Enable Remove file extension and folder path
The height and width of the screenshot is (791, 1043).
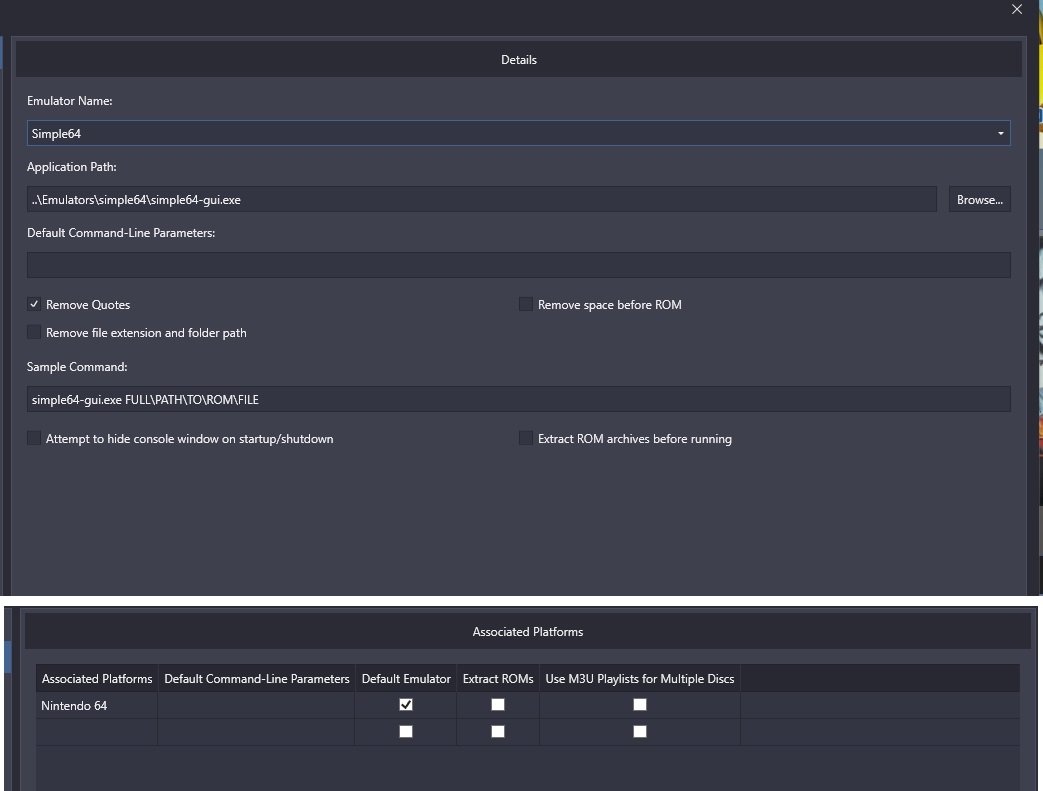pyautogui.click(x=34, y=332)
